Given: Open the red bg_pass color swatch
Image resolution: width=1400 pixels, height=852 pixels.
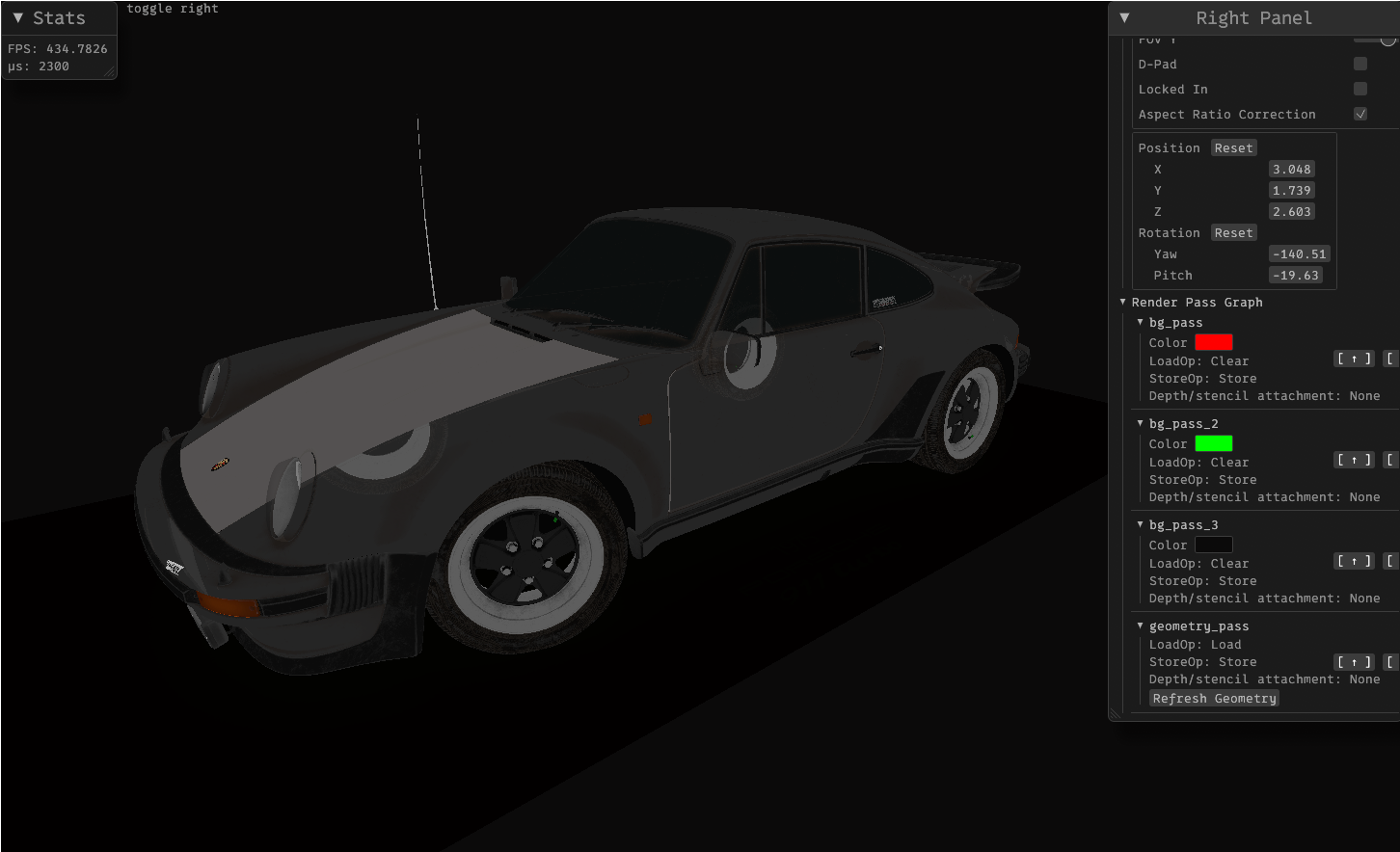Looking at the screenshot, I should pyautogui.click(x=1214, y=342).
